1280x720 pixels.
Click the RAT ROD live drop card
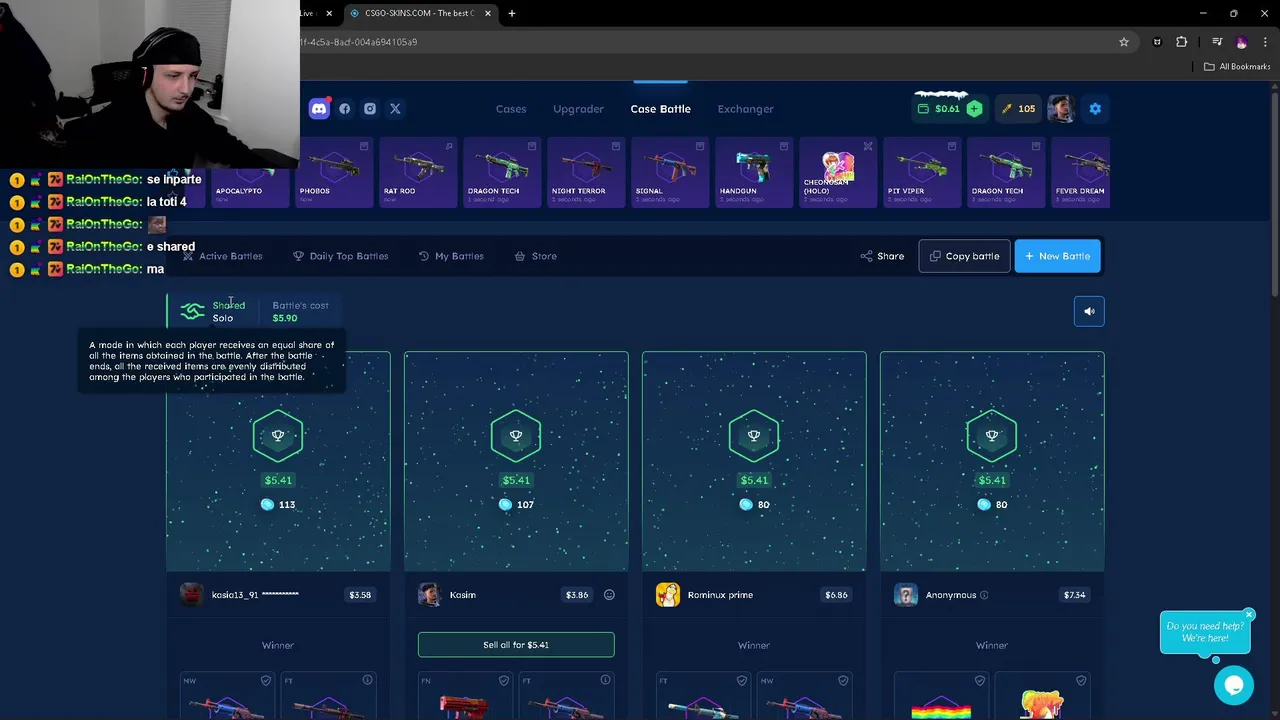pyautogui.click(x=417, y=173)
